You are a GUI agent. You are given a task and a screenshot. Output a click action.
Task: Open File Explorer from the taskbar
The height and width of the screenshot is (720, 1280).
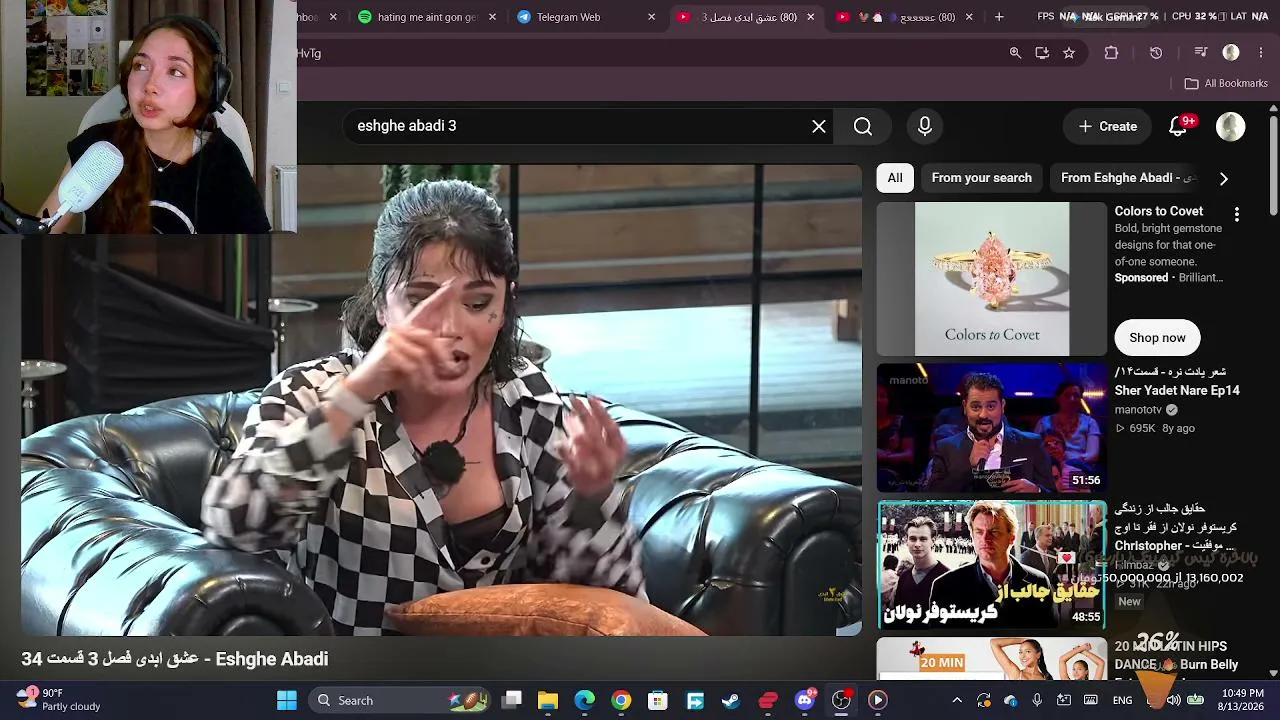click(548, 700)
